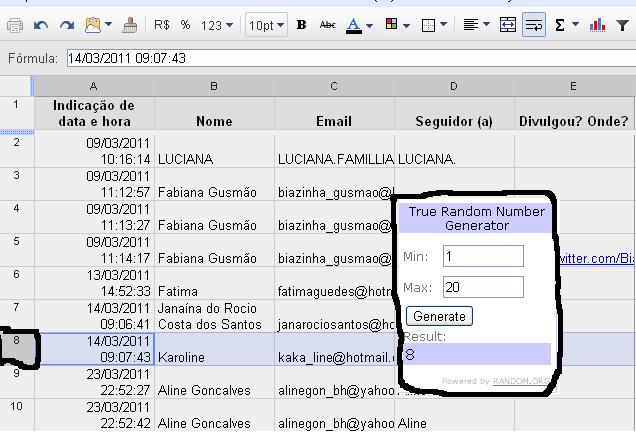Select column A header

click(94, 86)
